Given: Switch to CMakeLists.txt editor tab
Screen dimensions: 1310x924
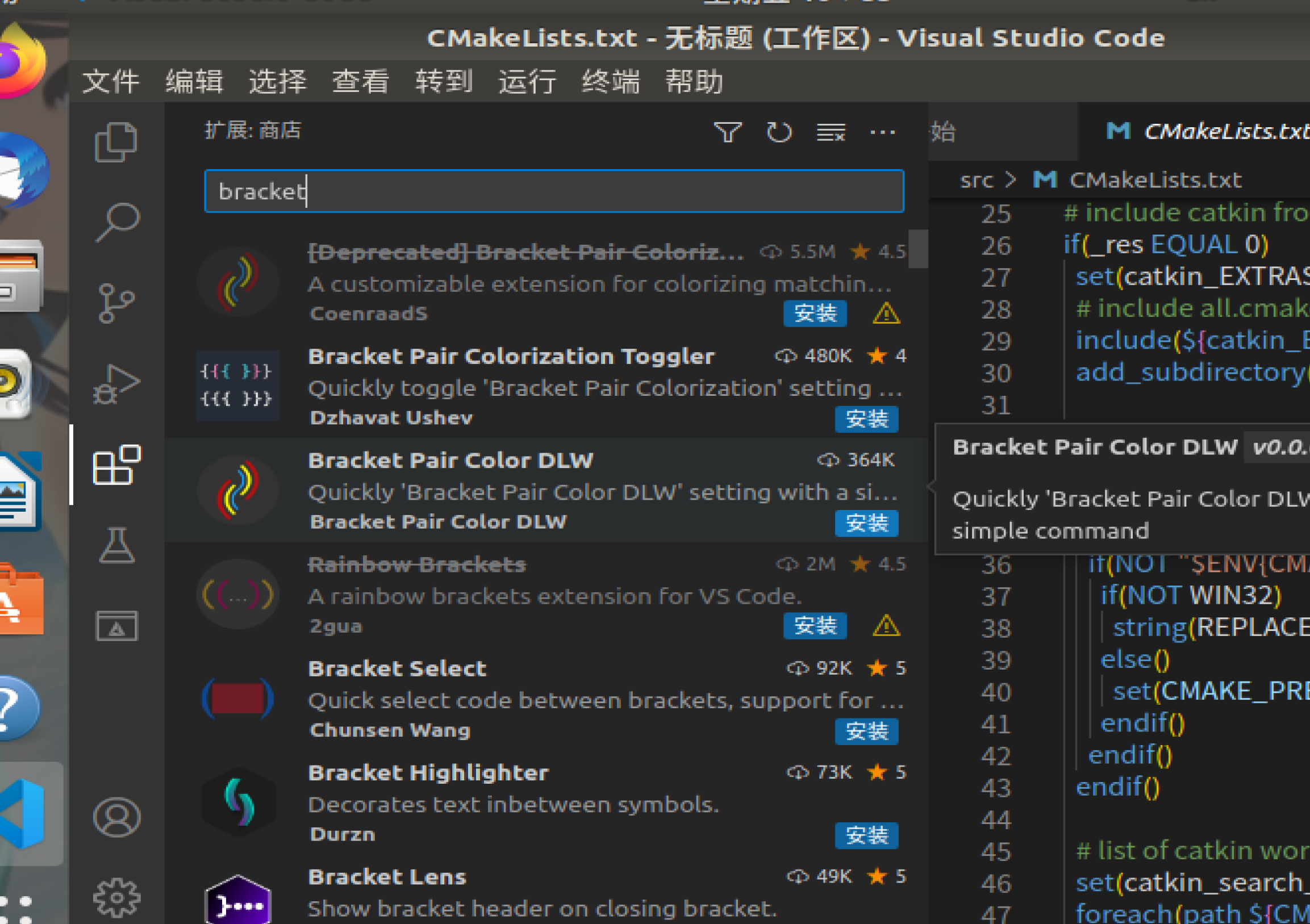Looking at the screenshot, I should click(1194, 132).
